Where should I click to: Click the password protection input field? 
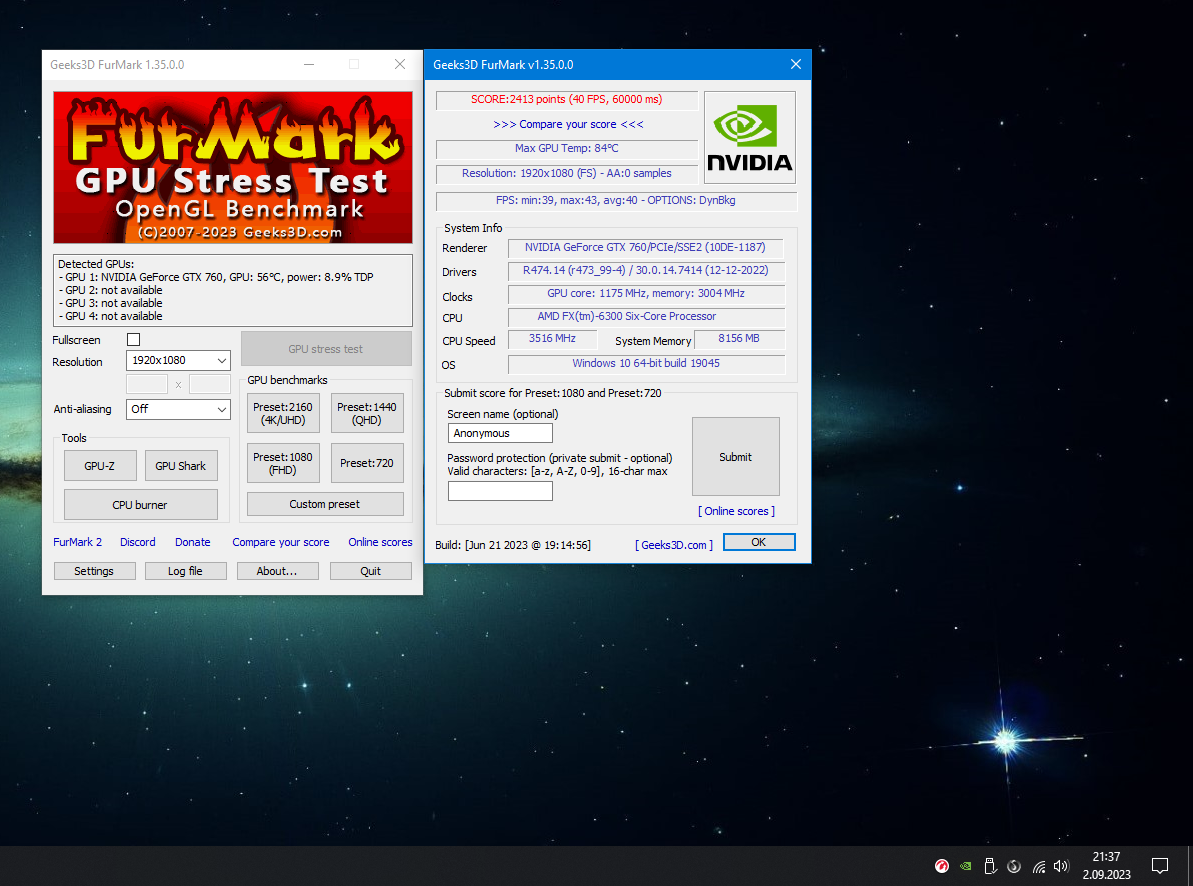coord(500,491)
